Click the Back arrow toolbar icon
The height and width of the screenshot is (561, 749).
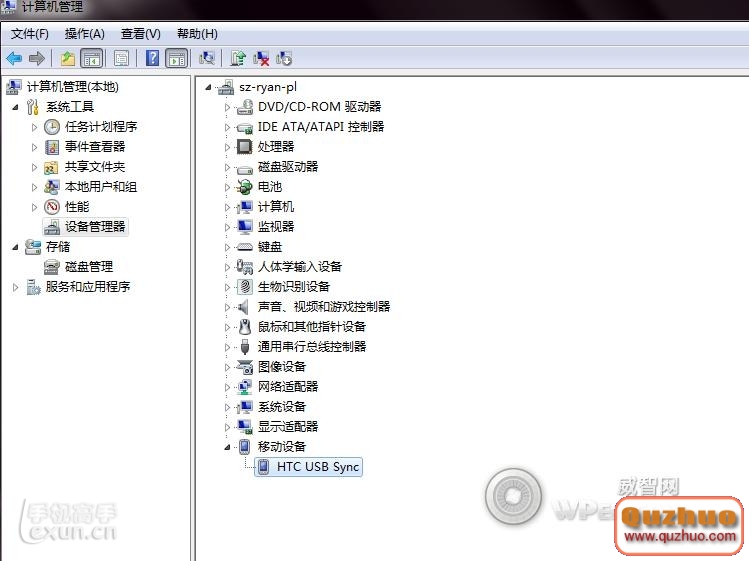14,58
